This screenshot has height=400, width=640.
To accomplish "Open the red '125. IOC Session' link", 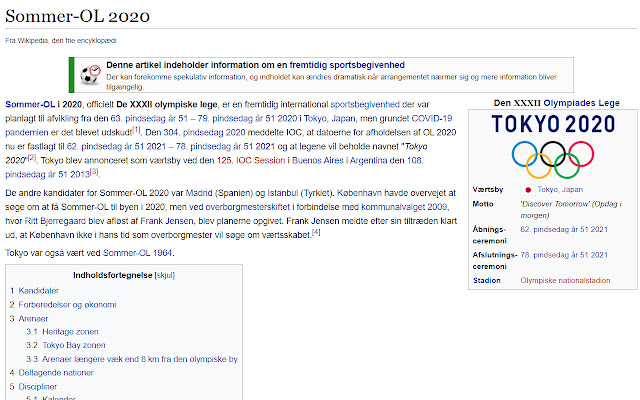I will tap(251, 160).
